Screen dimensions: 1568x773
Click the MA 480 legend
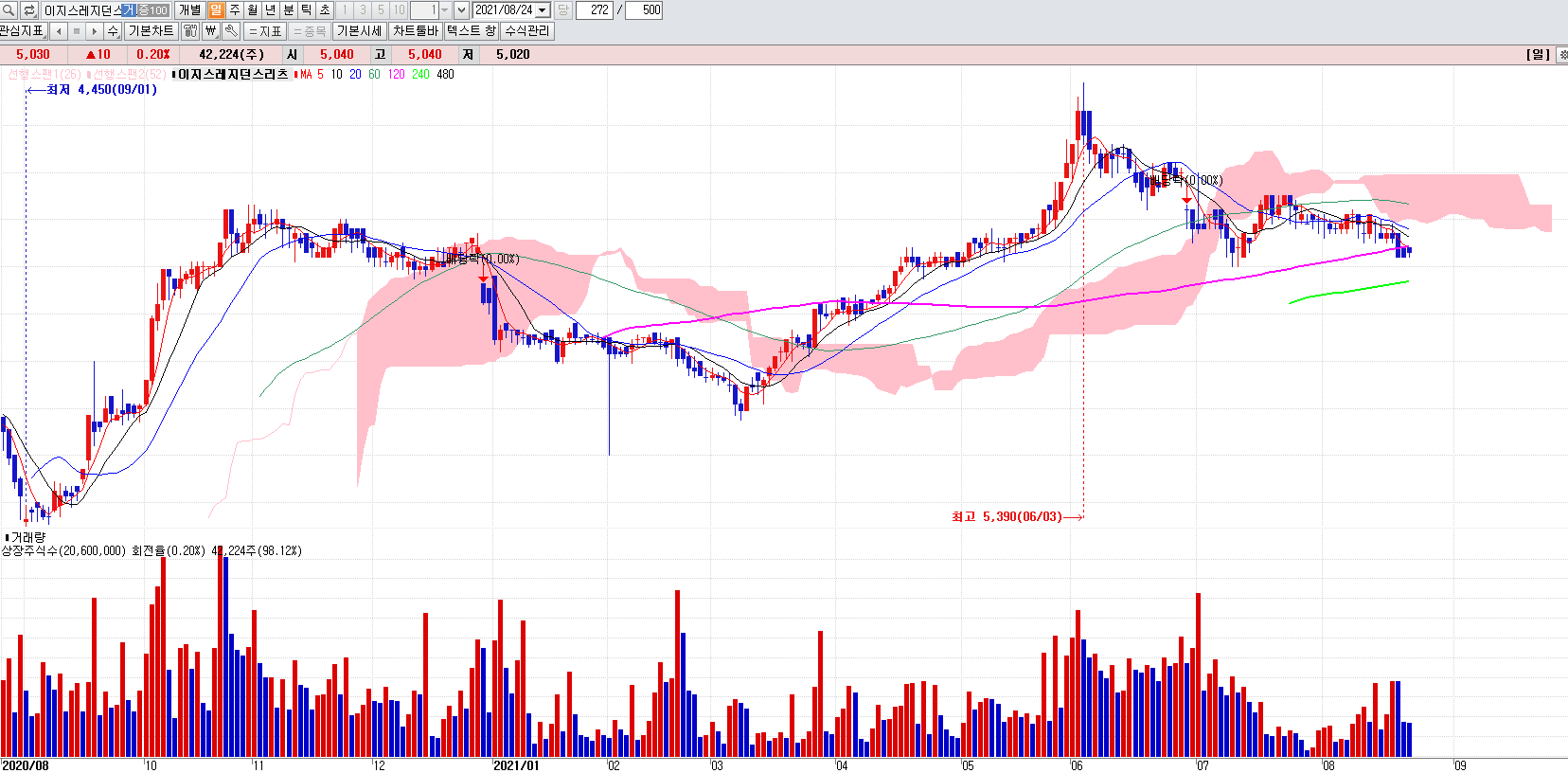pos(445,74)
